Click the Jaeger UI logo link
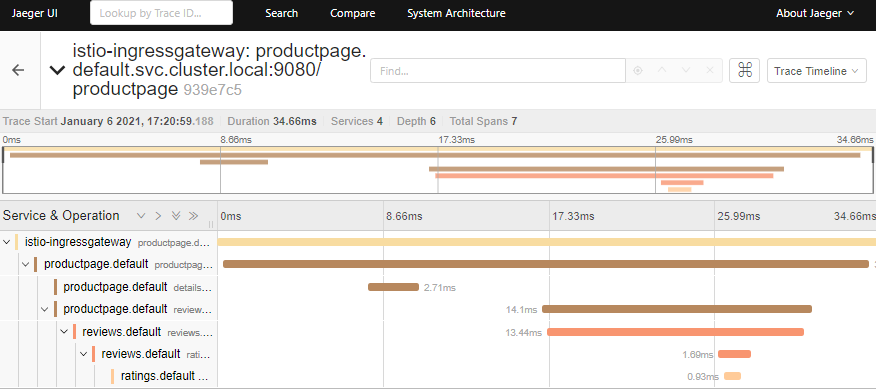Viewport: 876px width, 391px height. (34, 13)
